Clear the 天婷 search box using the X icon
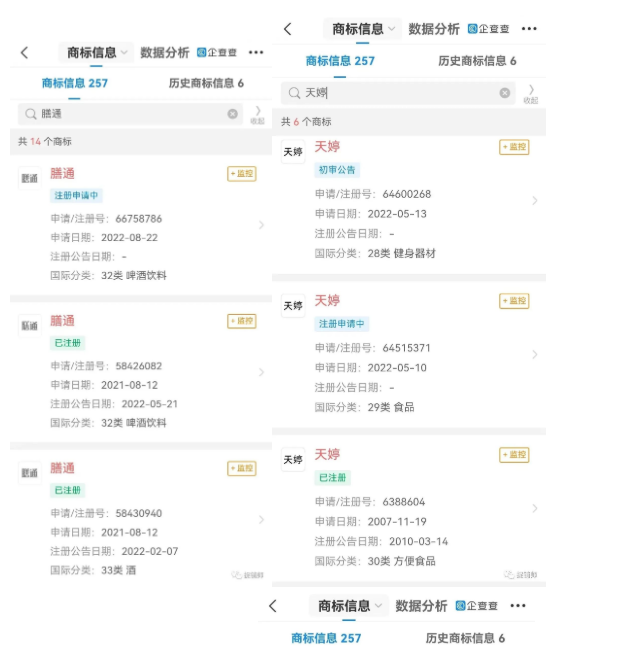632x647 pixels. click(x=505, y=93)
